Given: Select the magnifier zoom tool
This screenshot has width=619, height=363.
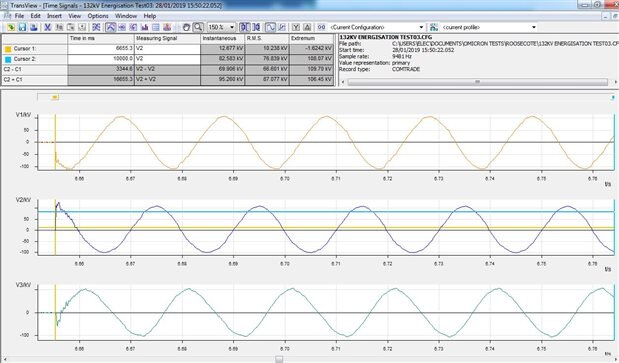Looking at the screenshot, I should pyautogui.click(x=198, y=27).
